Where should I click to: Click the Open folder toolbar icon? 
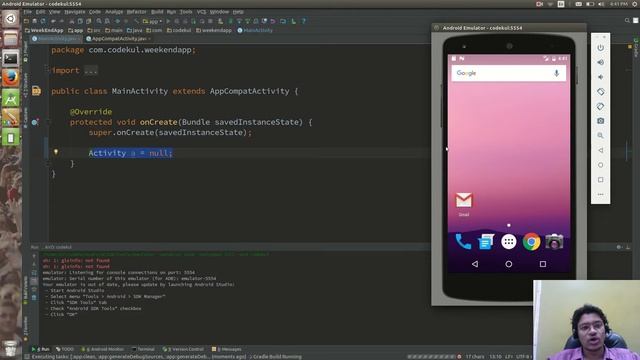click(27, 21)
